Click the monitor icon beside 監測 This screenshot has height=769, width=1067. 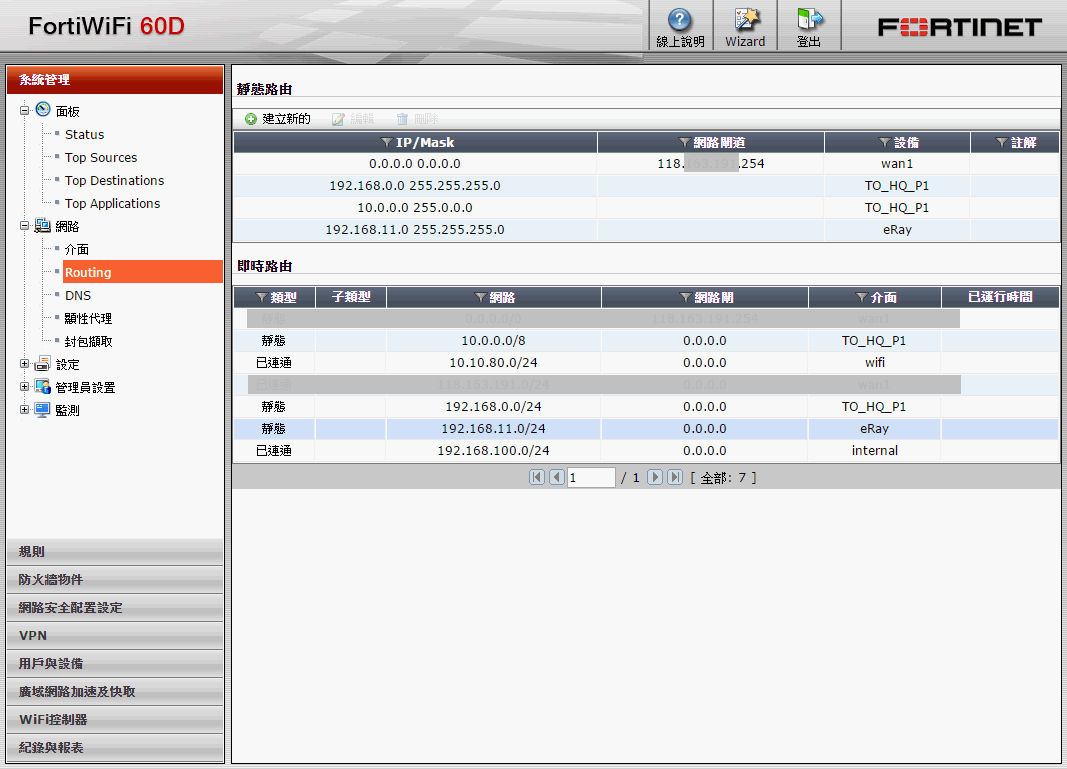pyautogui.click(x=43, y=410)
